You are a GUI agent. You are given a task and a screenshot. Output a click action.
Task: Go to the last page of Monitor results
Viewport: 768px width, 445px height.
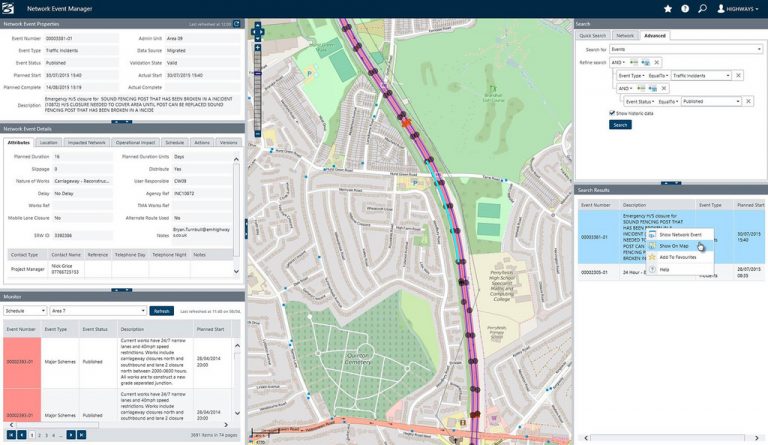[82, 435]
